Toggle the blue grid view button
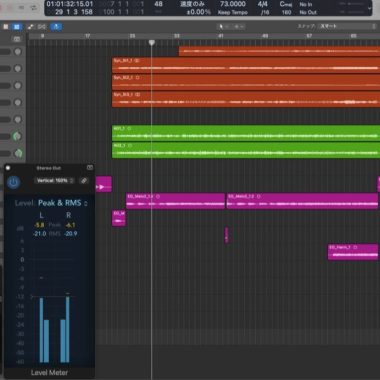The width and height of the screenshot is (380, 380). click(17, 27)
